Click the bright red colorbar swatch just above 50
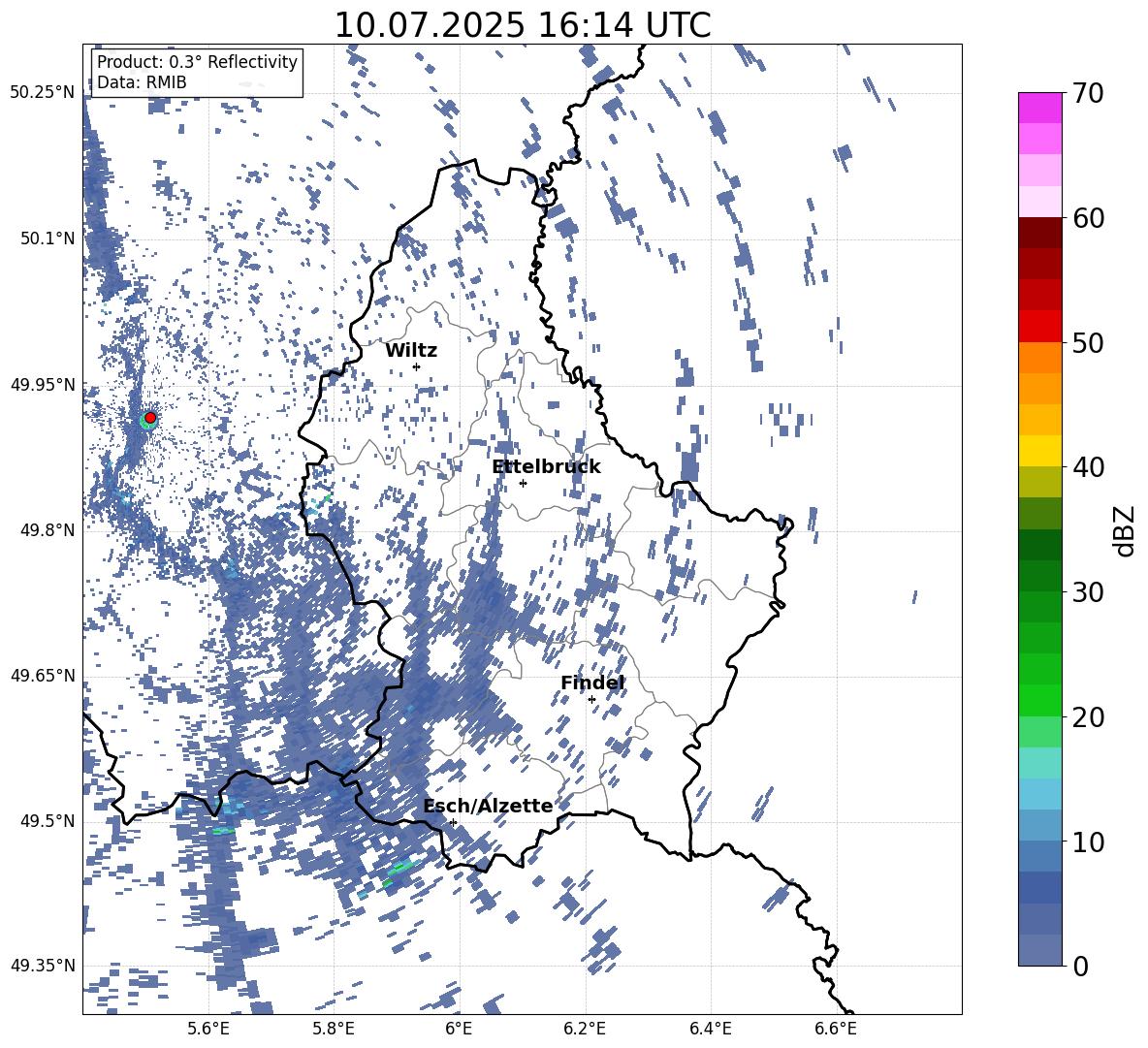Viewport: 1148px width, 1048px height. click(x=1039, y=327)
